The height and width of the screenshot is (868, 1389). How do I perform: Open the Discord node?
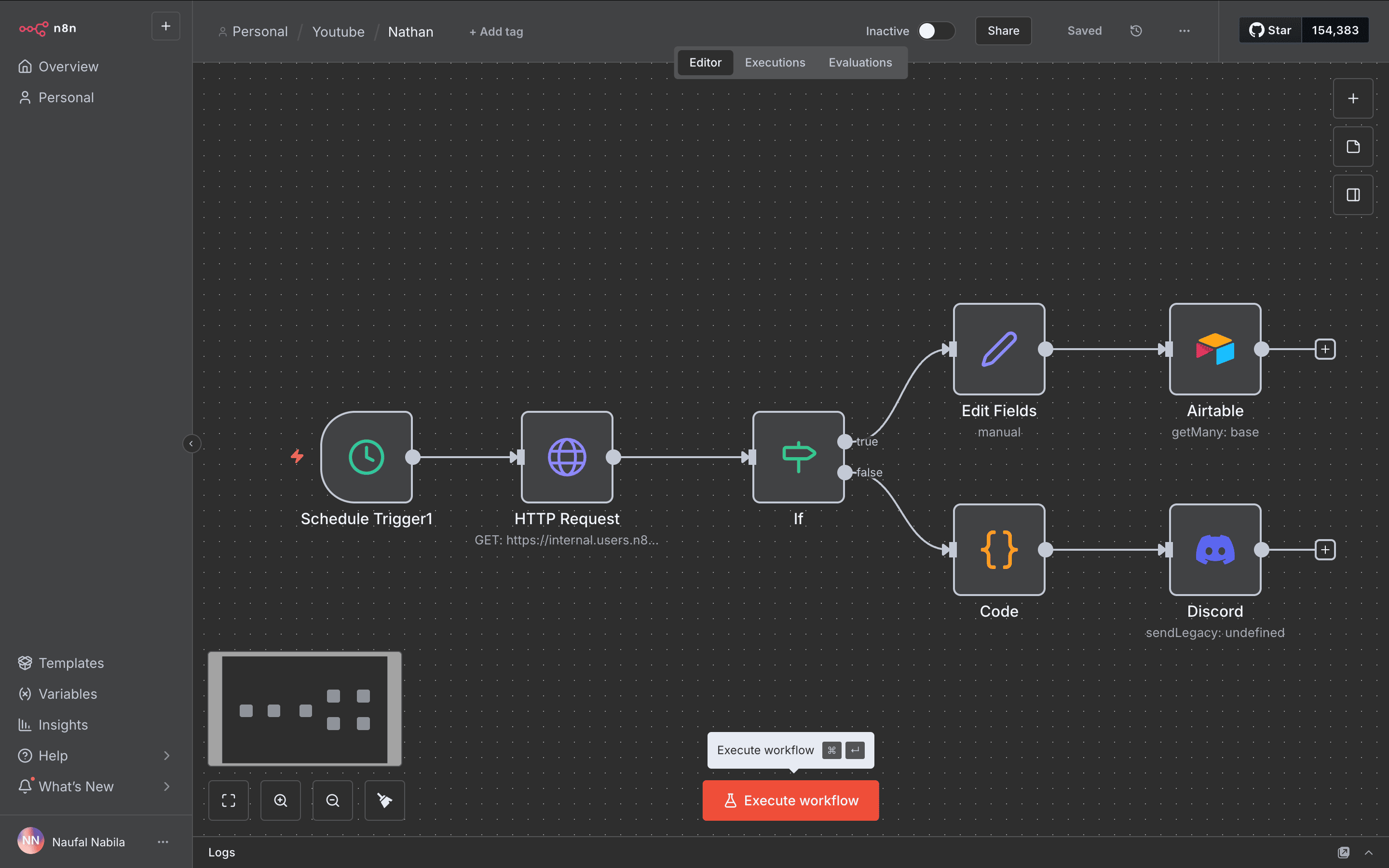1215,549
